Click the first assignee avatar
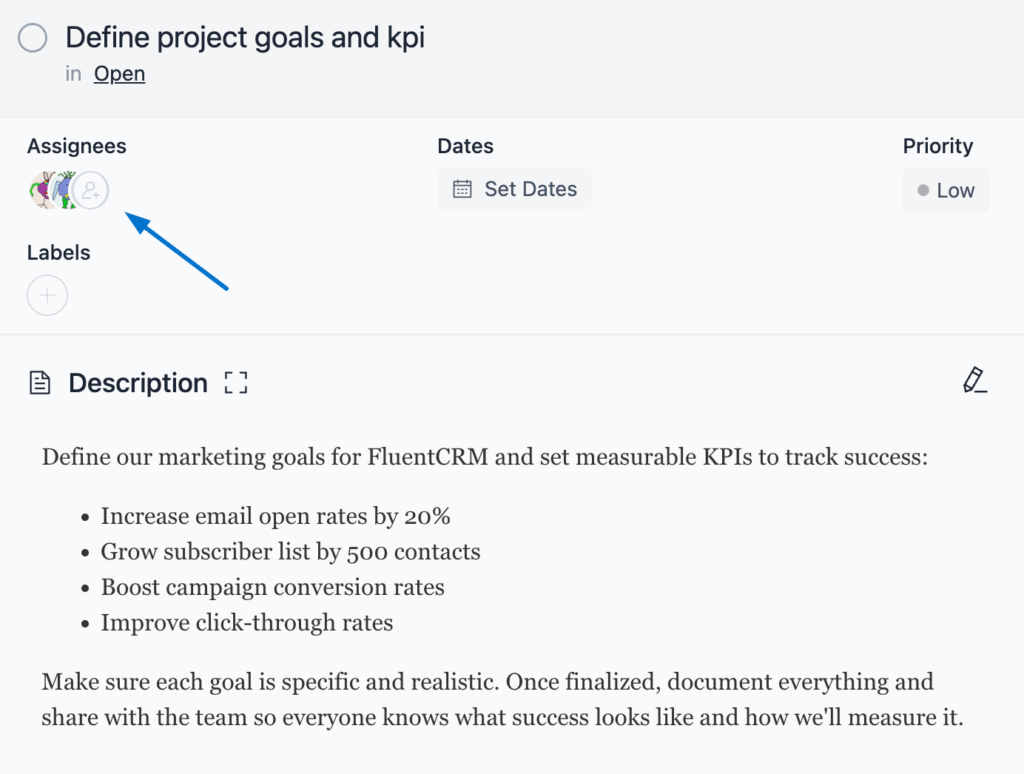The height and width of the screenshot is (774, 1024). 42,189
